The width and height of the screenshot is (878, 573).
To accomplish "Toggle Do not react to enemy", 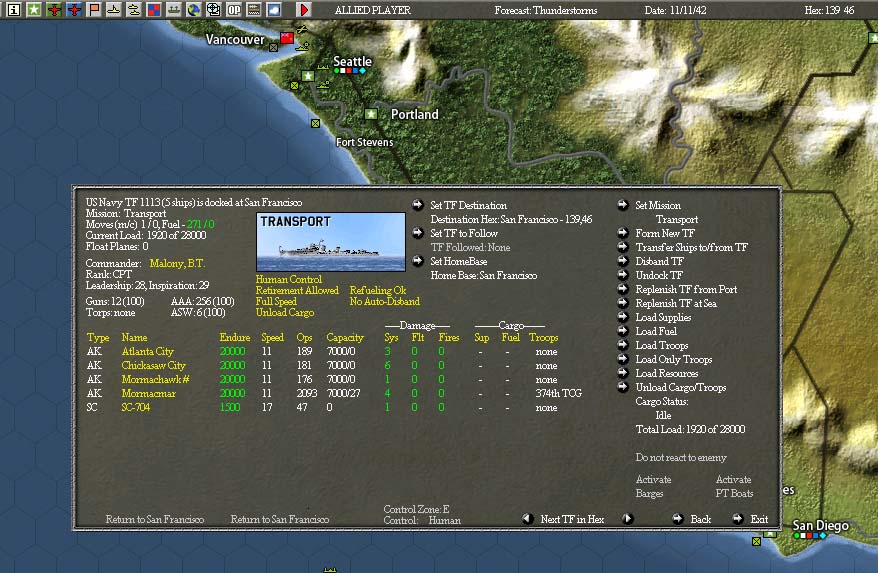I will 681,458.
